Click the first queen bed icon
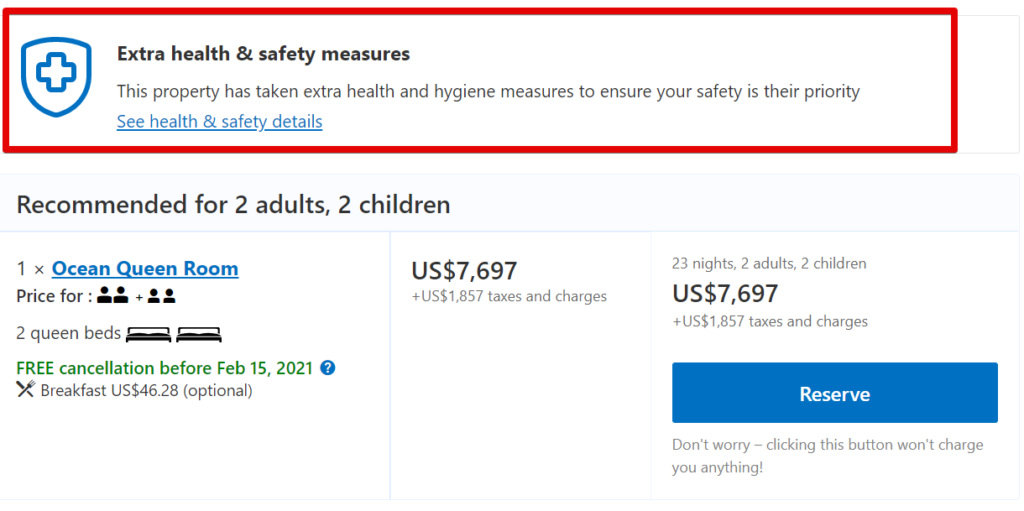The width and height of the screenshot is (1024, 511). (148, 334)
